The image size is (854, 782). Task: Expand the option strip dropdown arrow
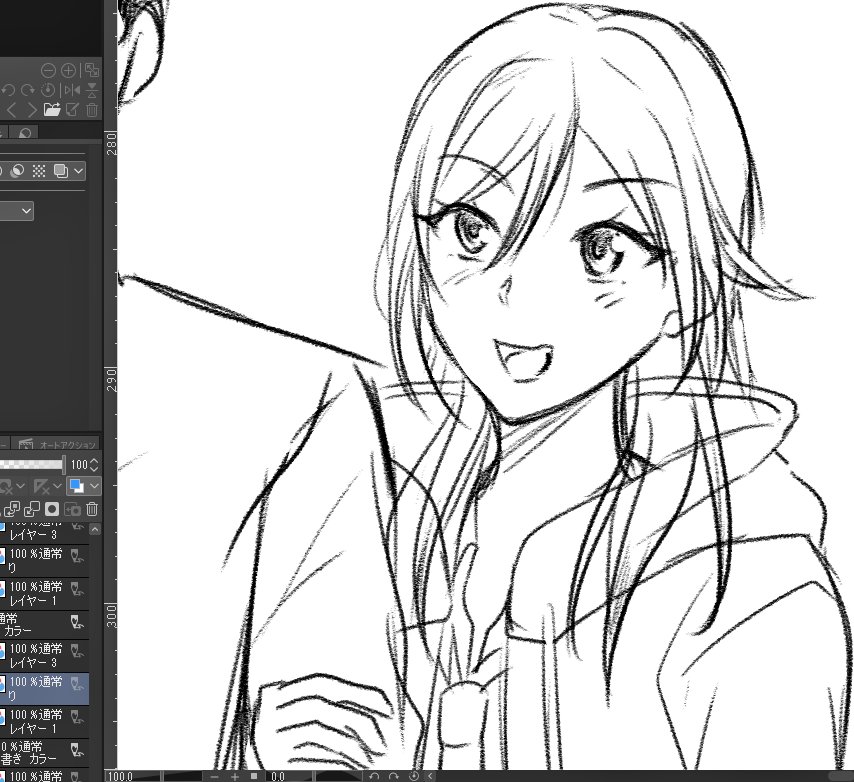point(78,171)
